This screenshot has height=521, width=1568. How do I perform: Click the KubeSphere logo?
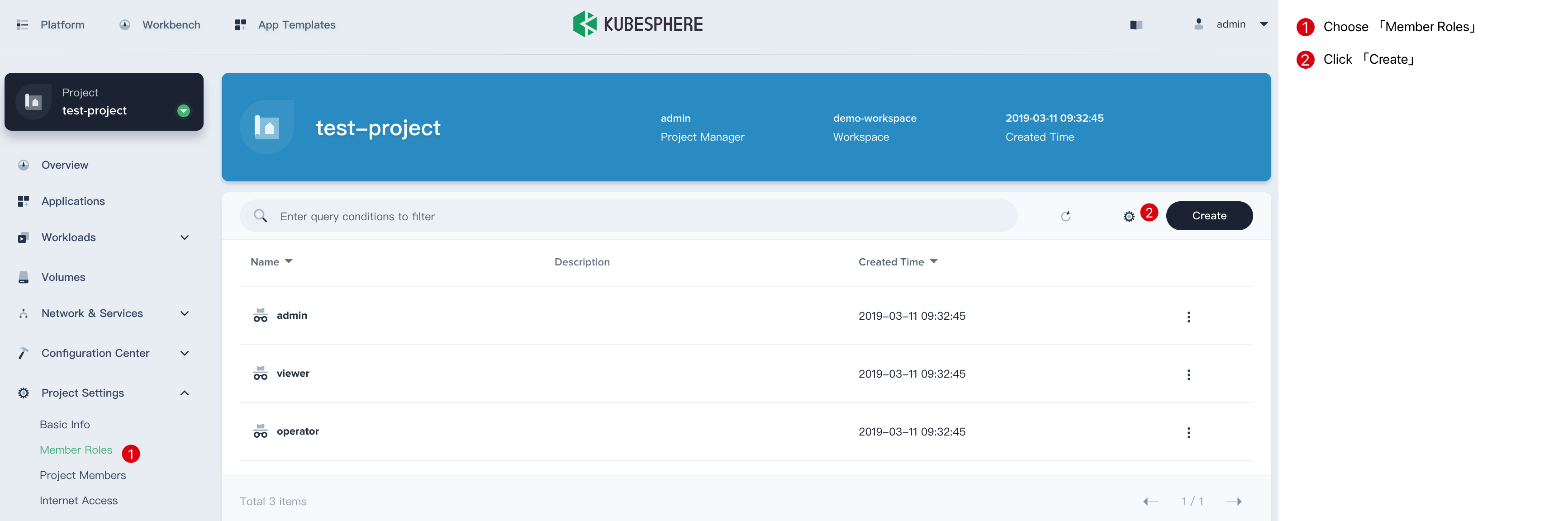(638, 24)
